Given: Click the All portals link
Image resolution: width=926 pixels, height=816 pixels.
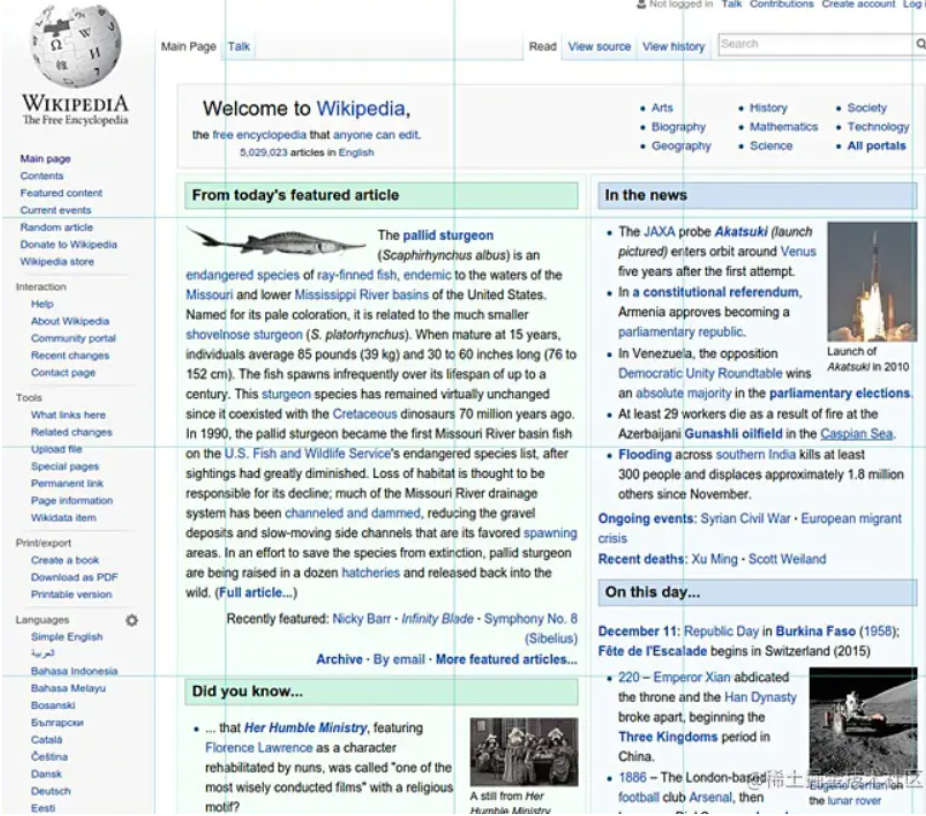Looking at the screenshot, I should (876, 146).
